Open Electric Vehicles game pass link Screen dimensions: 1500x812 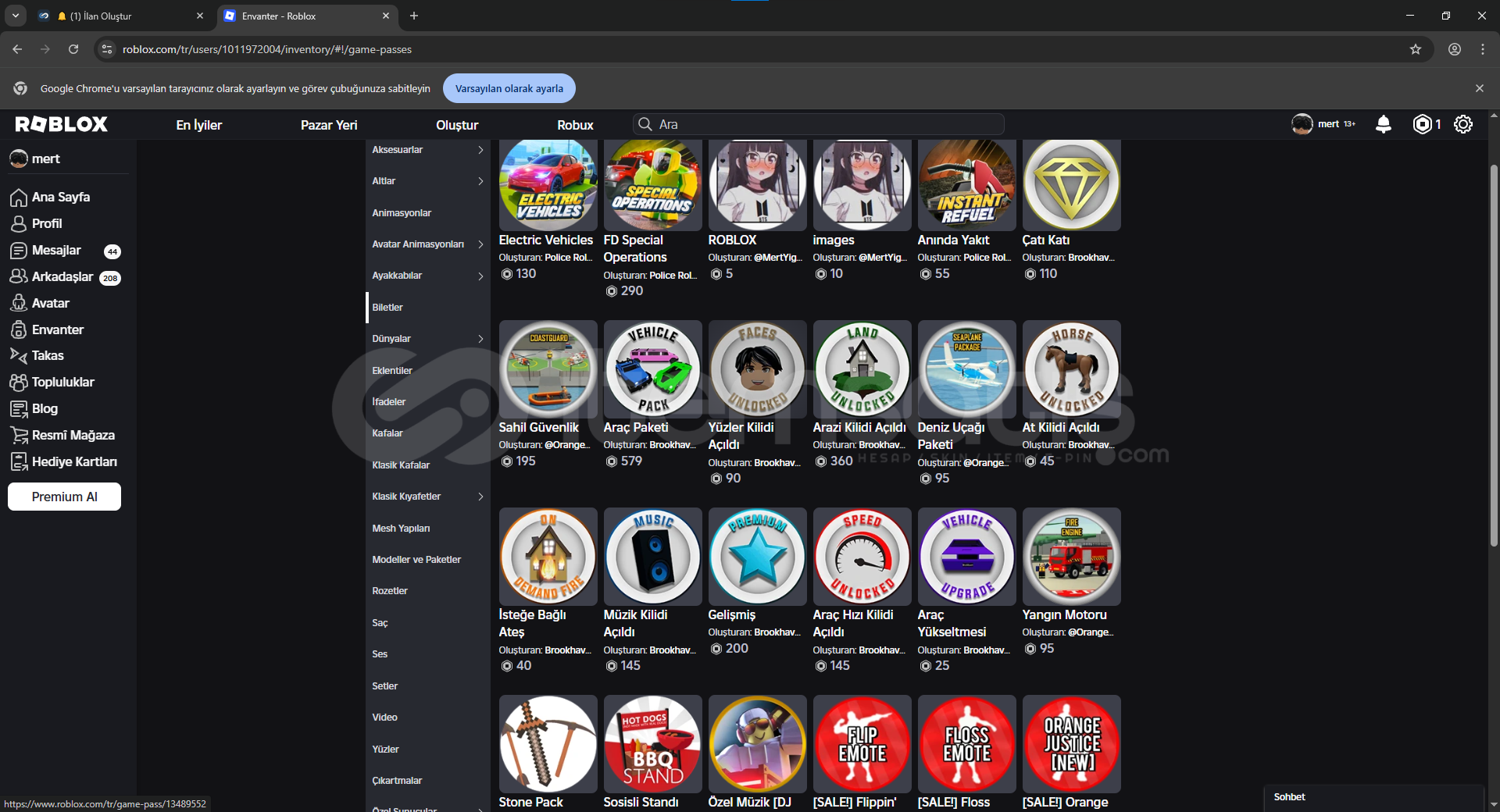[x=545, y=240]
